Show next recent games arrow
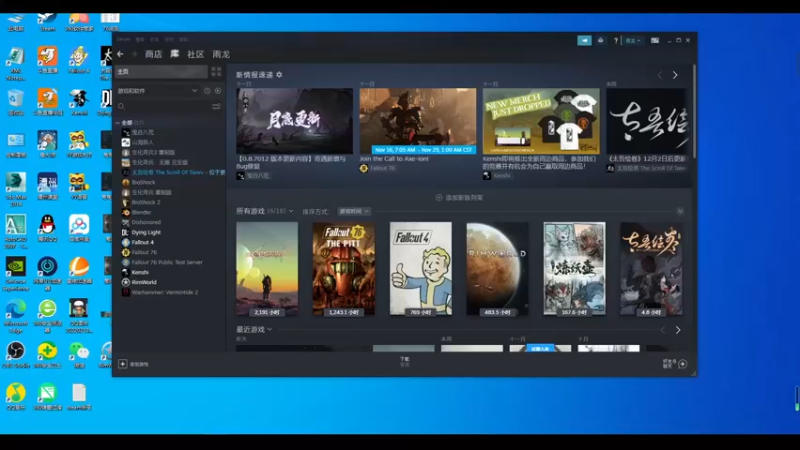Screen dimensions: 800x450 tap(678, 330)
